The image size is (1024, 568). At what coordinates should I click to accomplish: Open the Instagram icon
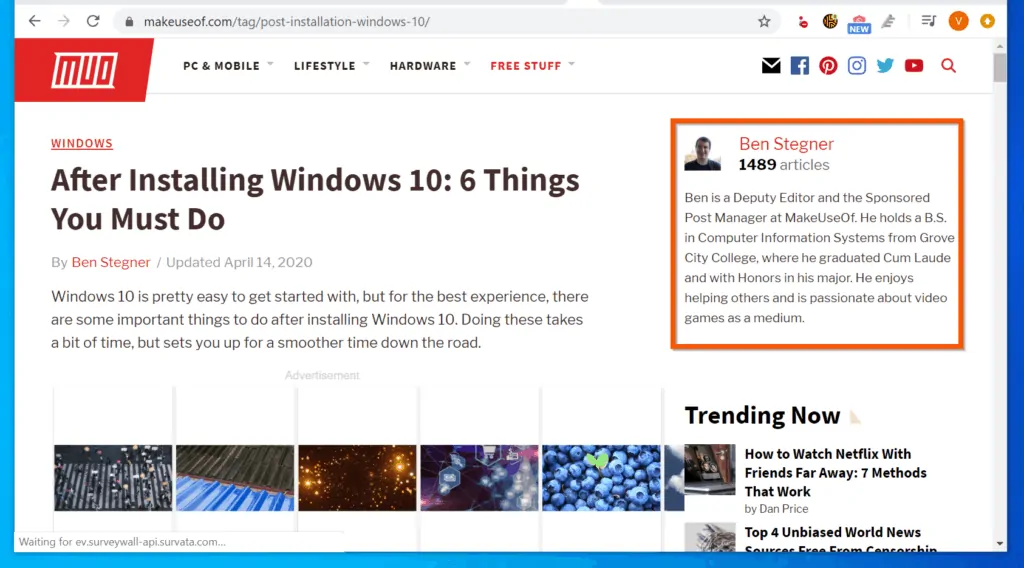[857, 65]
